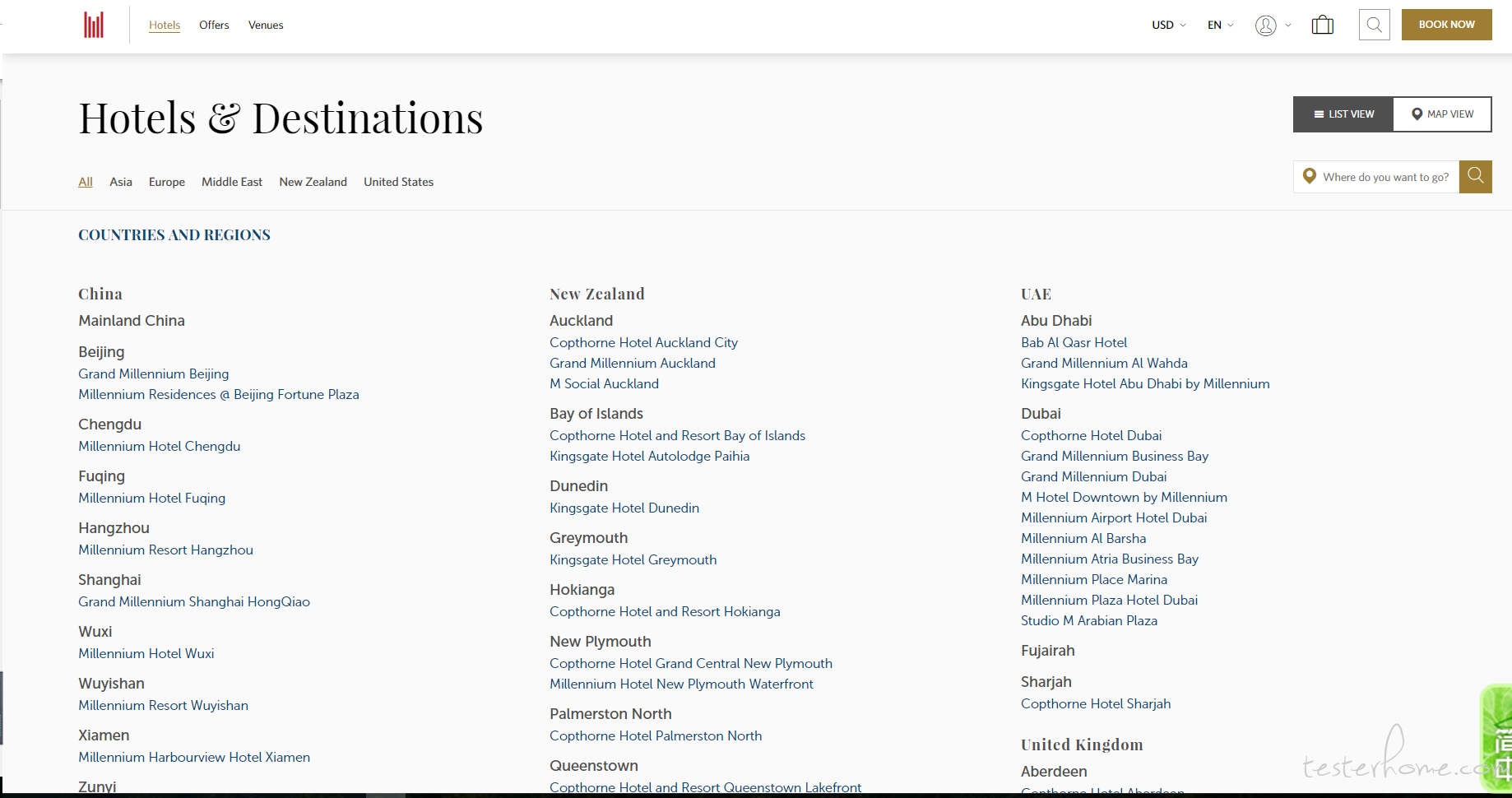
Task: Click the gold destination search button
Action: click(x=1475, y=177)
